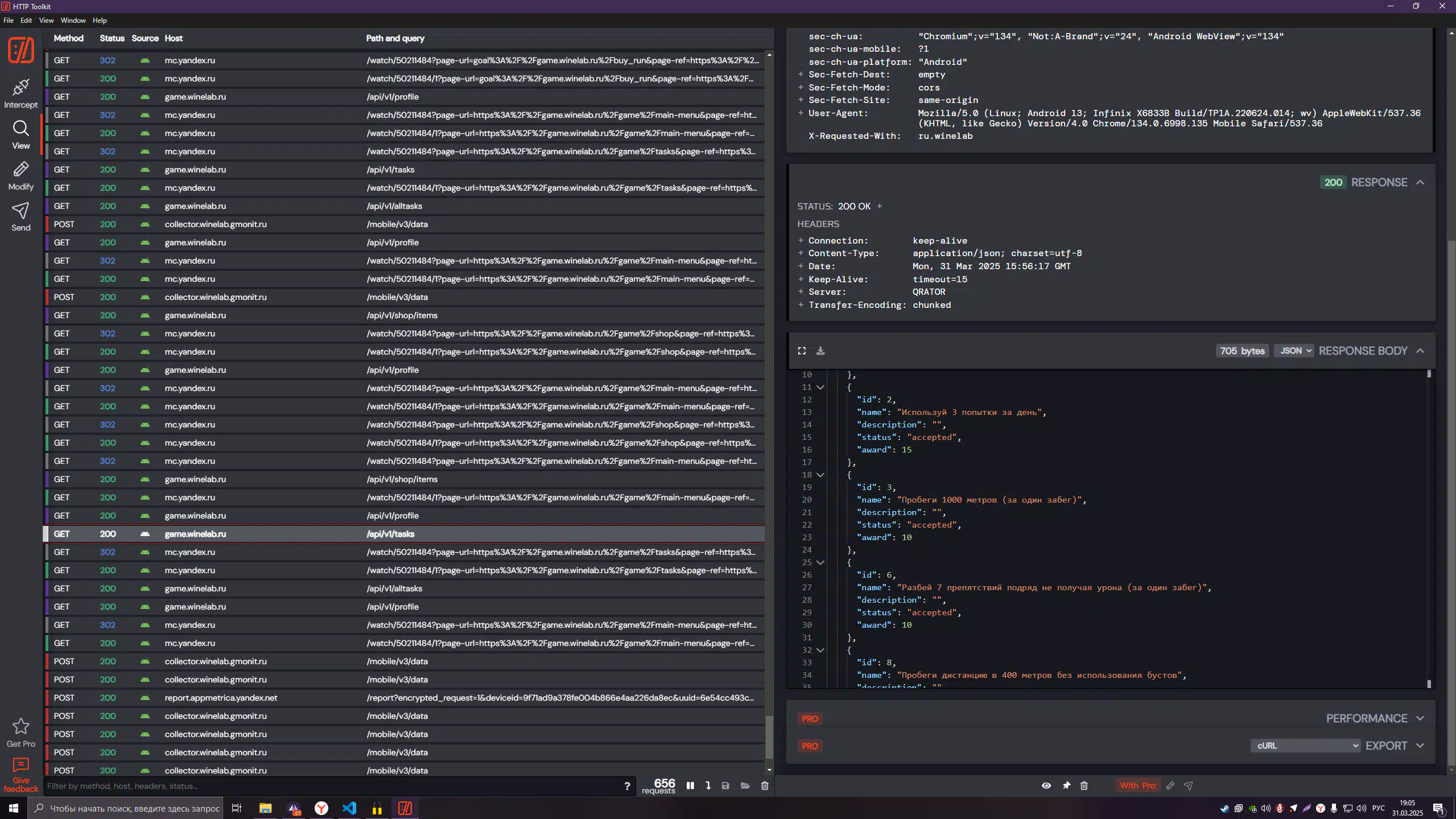
Task: Click the PRO badge beside Export
Action: pos(810,746)
